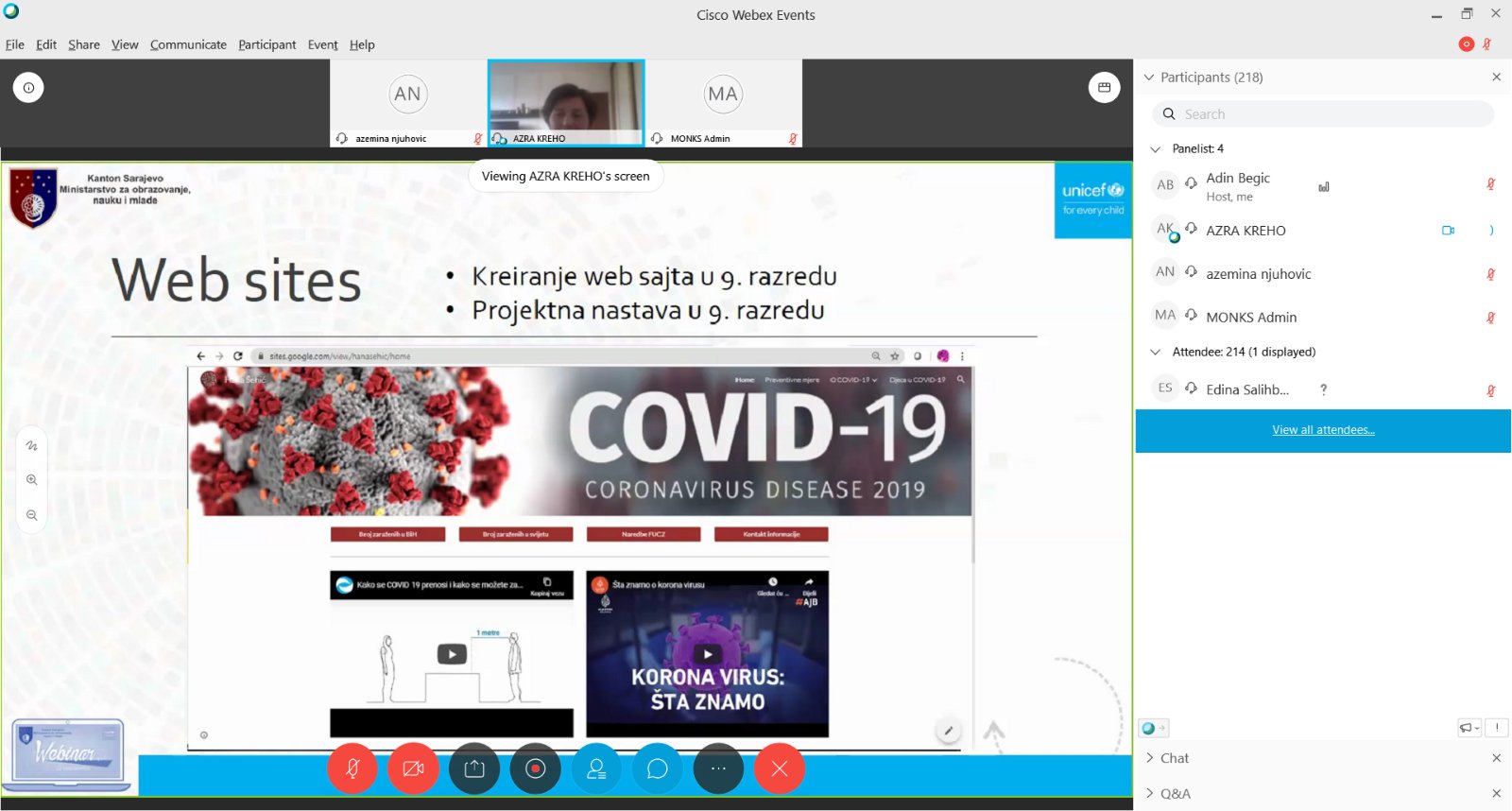Toggle video camera in bottom toolbar
Image resolution: width=1512 pixels, height=811 pixels.
click(x=413, y=769)
